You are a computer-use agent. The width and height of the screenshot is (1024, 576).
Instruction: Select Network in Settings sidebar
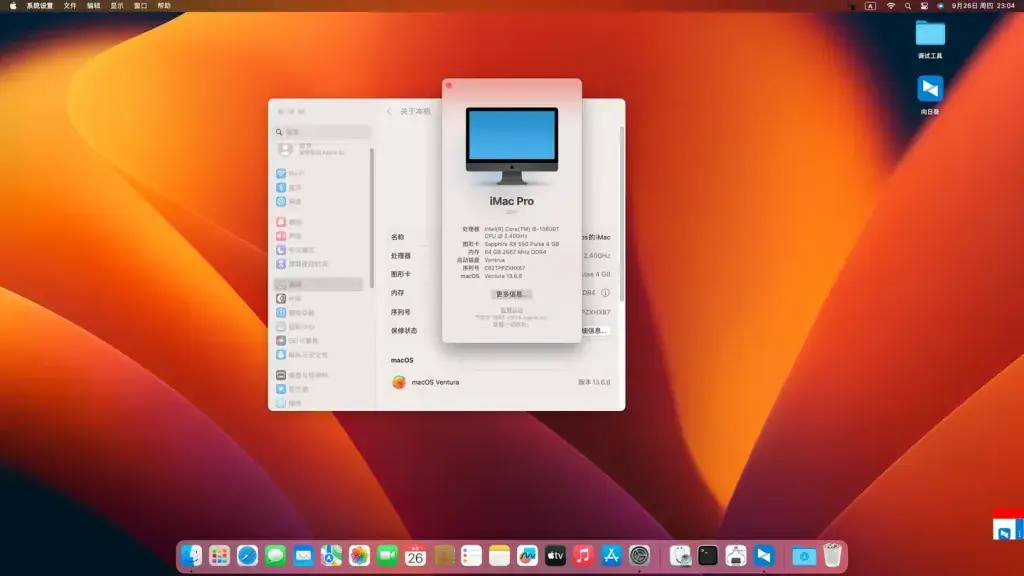click(x=318, y=202)
